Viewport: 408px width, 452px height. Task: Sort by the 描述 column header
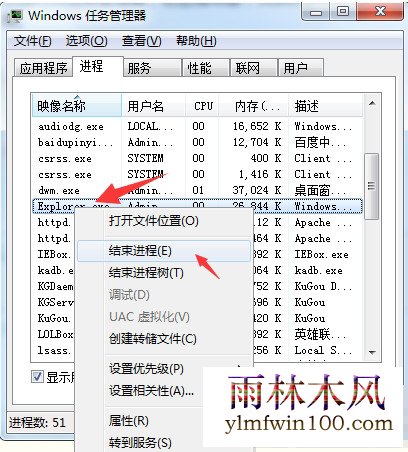click(x=325, y=106)
